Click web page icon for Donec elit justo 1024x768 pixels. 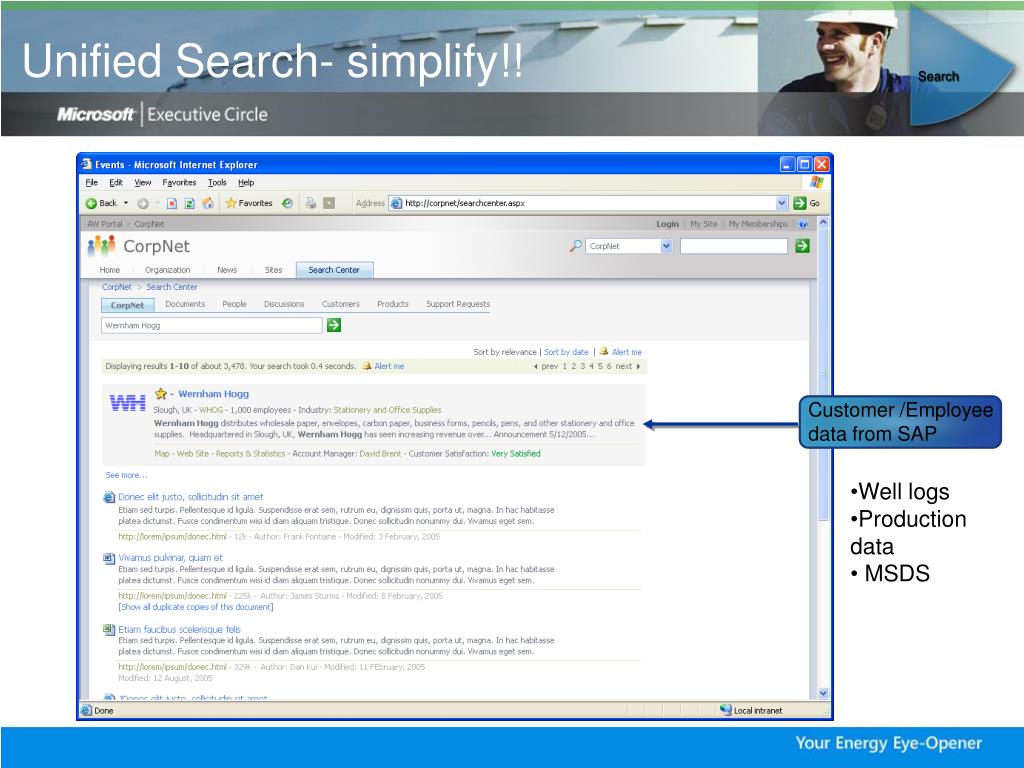tap(109, 497)
